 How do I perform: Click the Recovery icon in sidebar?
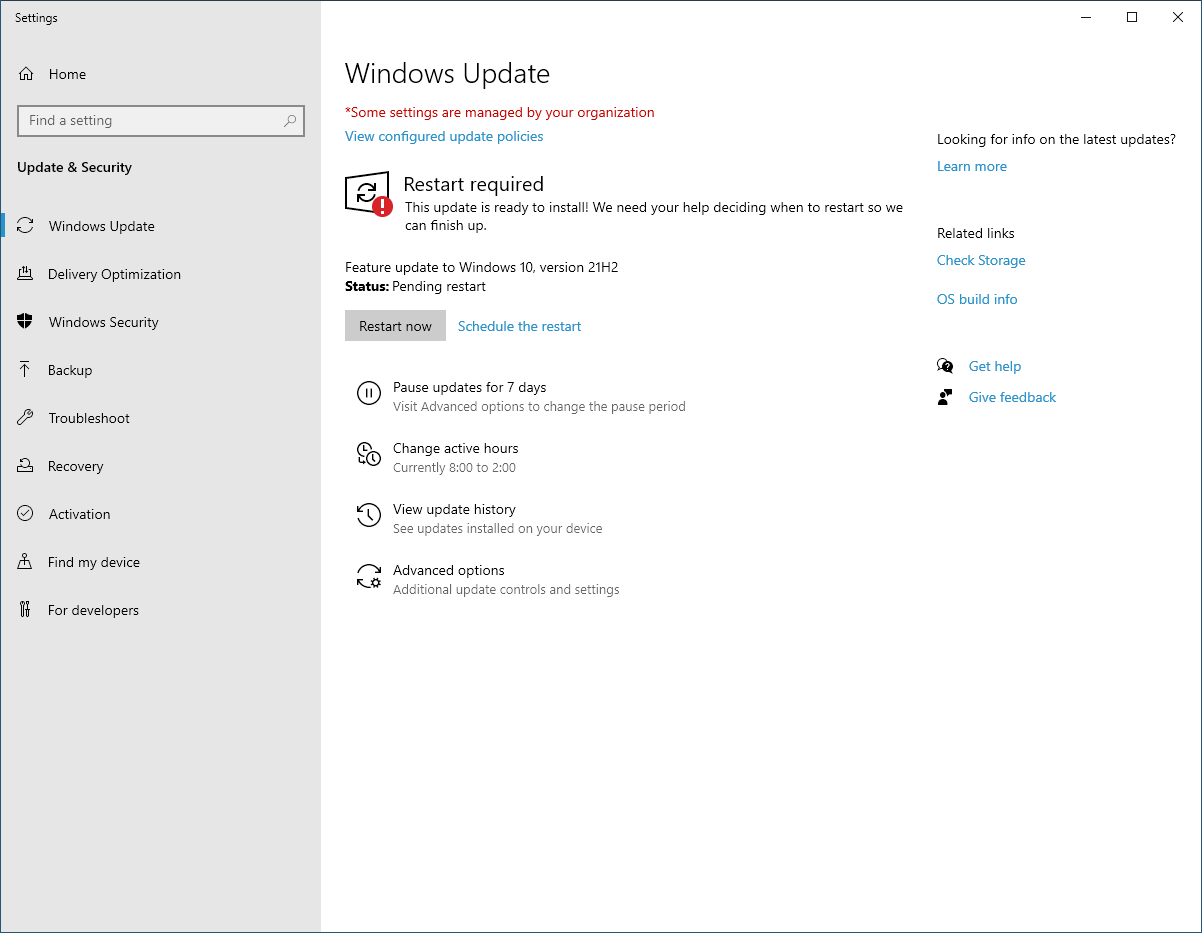point(26,466)
